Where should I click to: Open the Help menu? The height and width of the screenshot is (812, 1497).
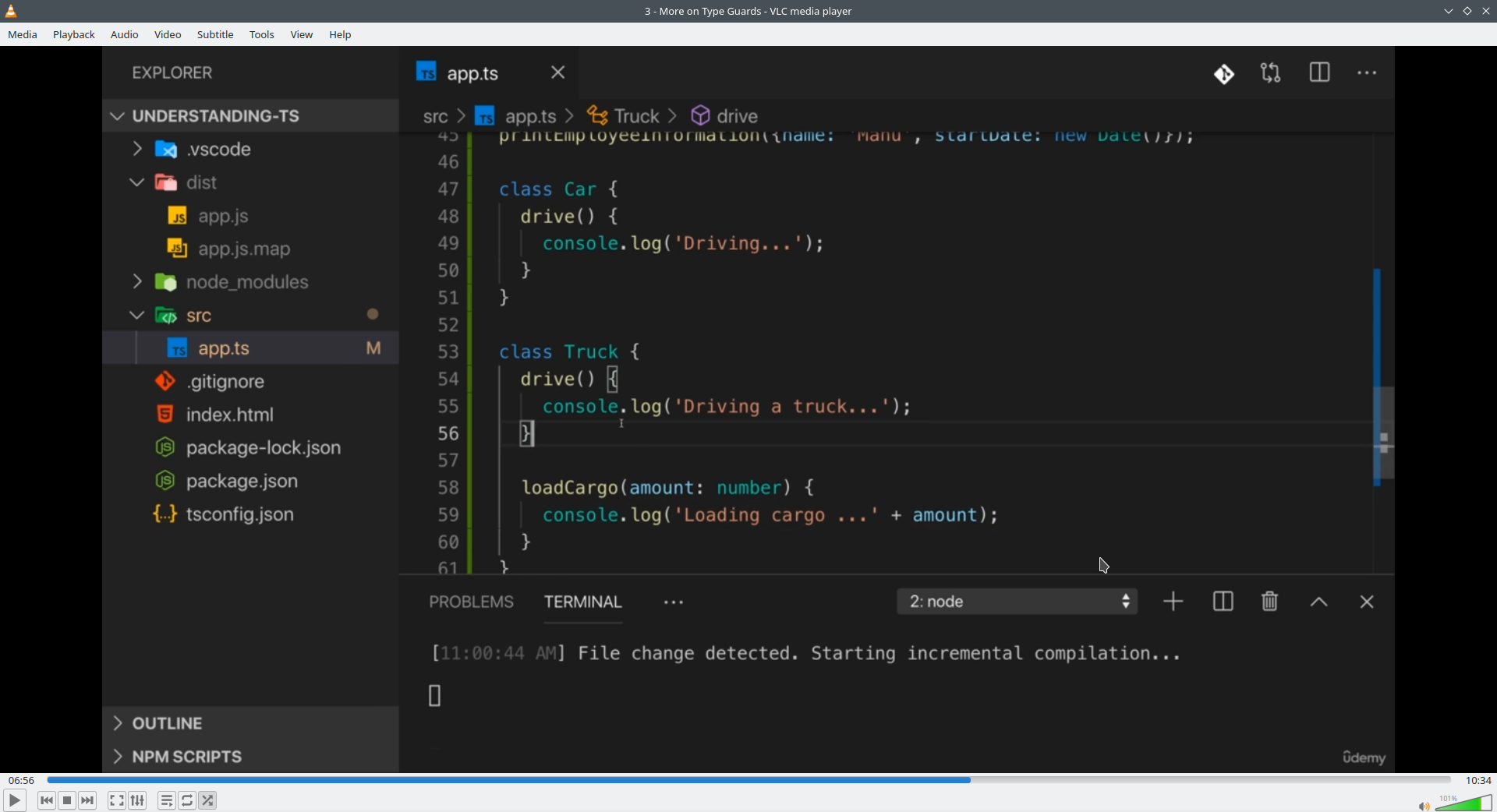pyautogui.click(x=341, y=35)
